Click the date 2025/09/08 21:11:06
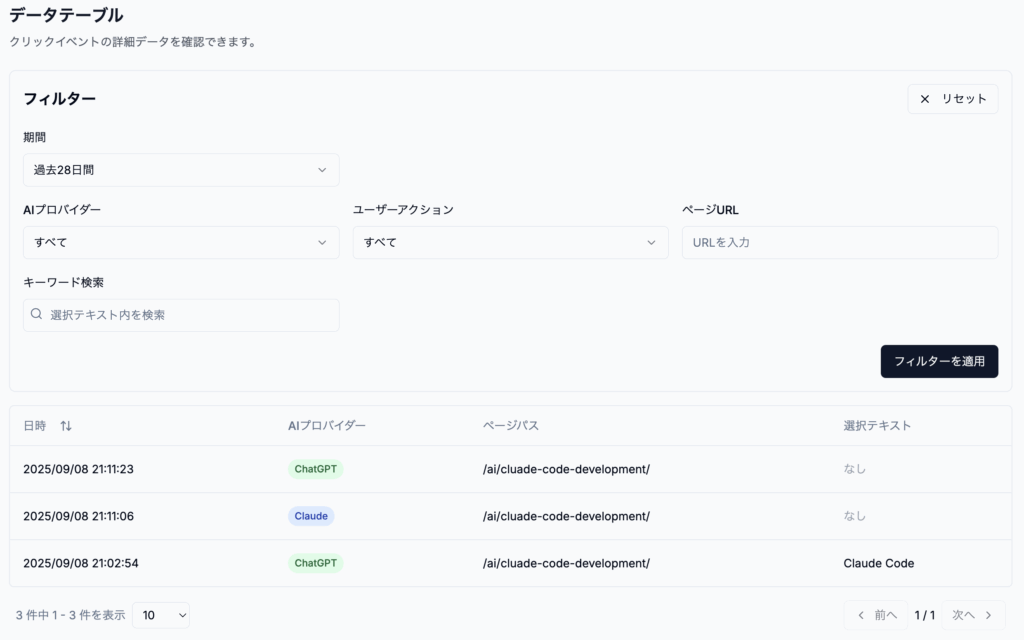The image size is (1024, 640). coord(78,516)
